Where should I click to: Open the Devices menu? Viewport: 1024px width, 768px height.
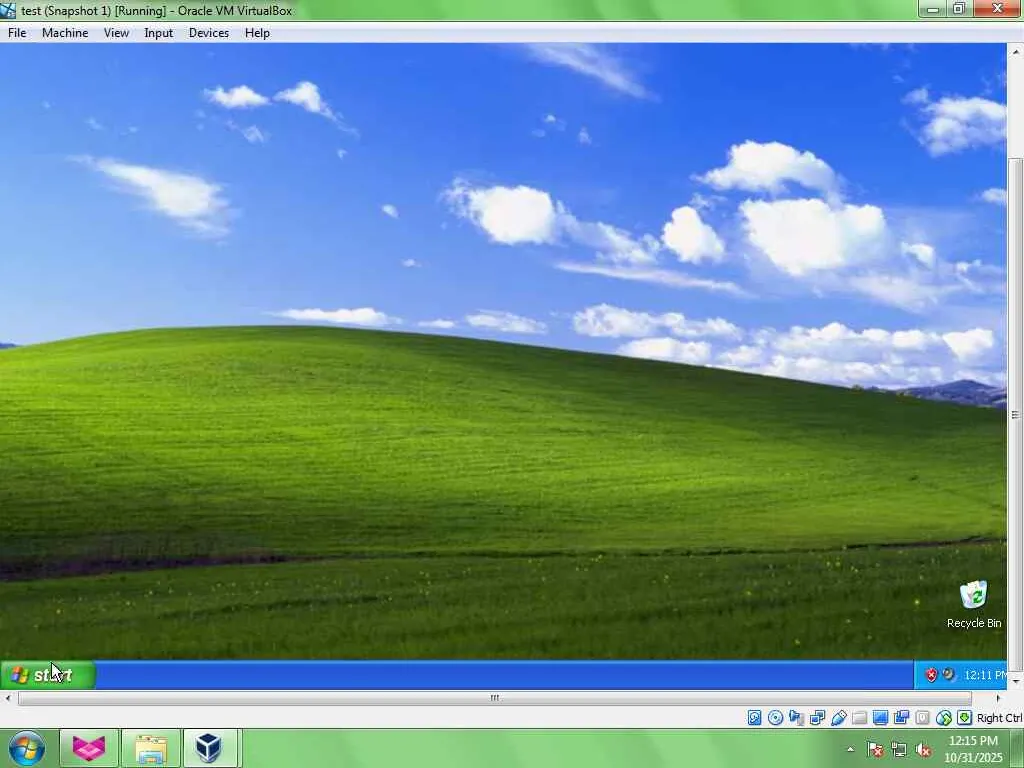[208, 33]
